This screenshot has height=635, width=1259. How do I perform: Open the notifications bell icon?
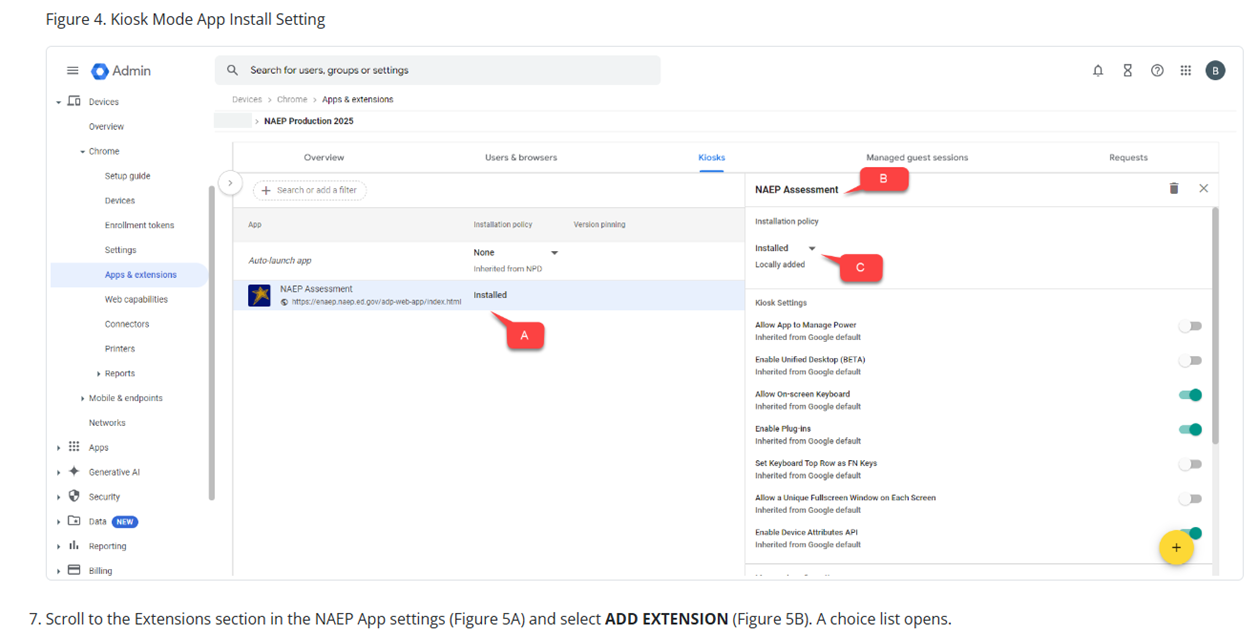click(x=1098, y=71)
